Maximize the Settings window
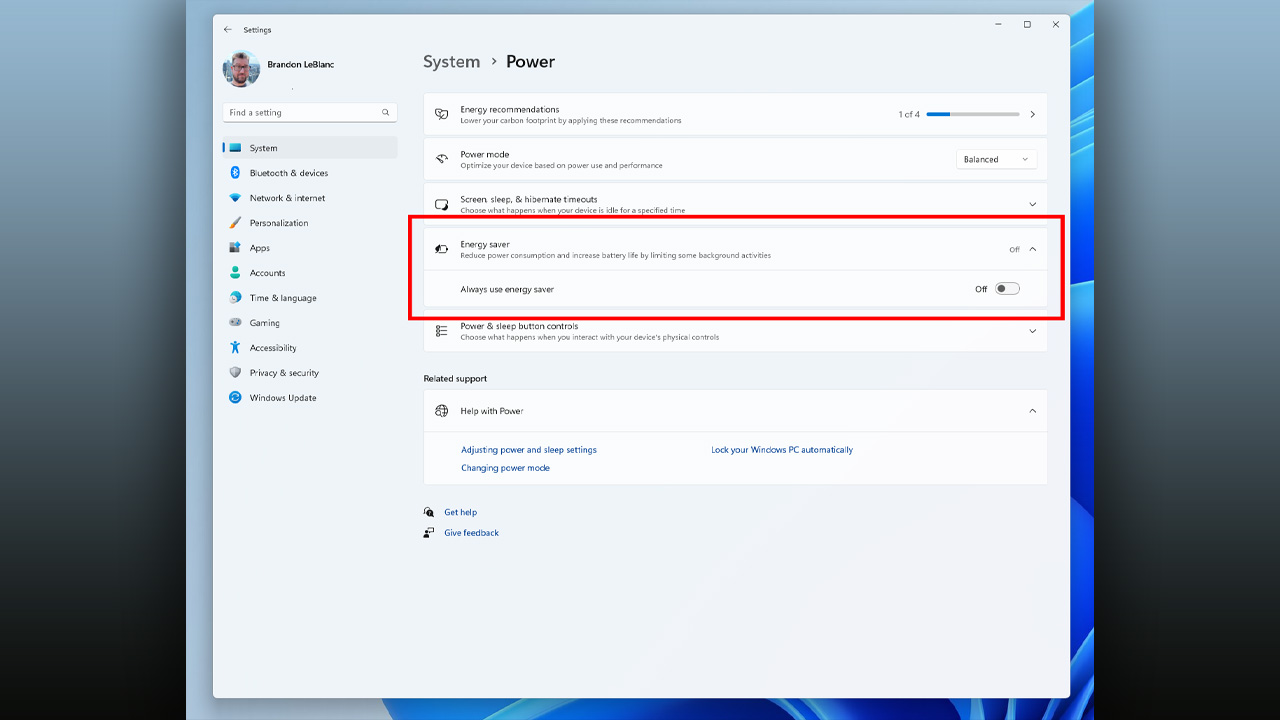The width and height of the screenshot is (1280, 720). point(1027,25)
